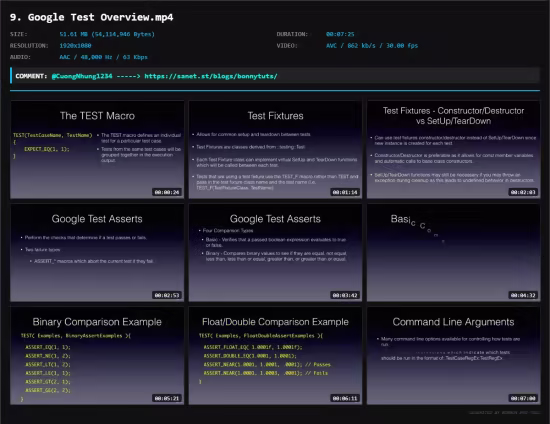Click the VIDEO: label

click(x=287, y=46)
